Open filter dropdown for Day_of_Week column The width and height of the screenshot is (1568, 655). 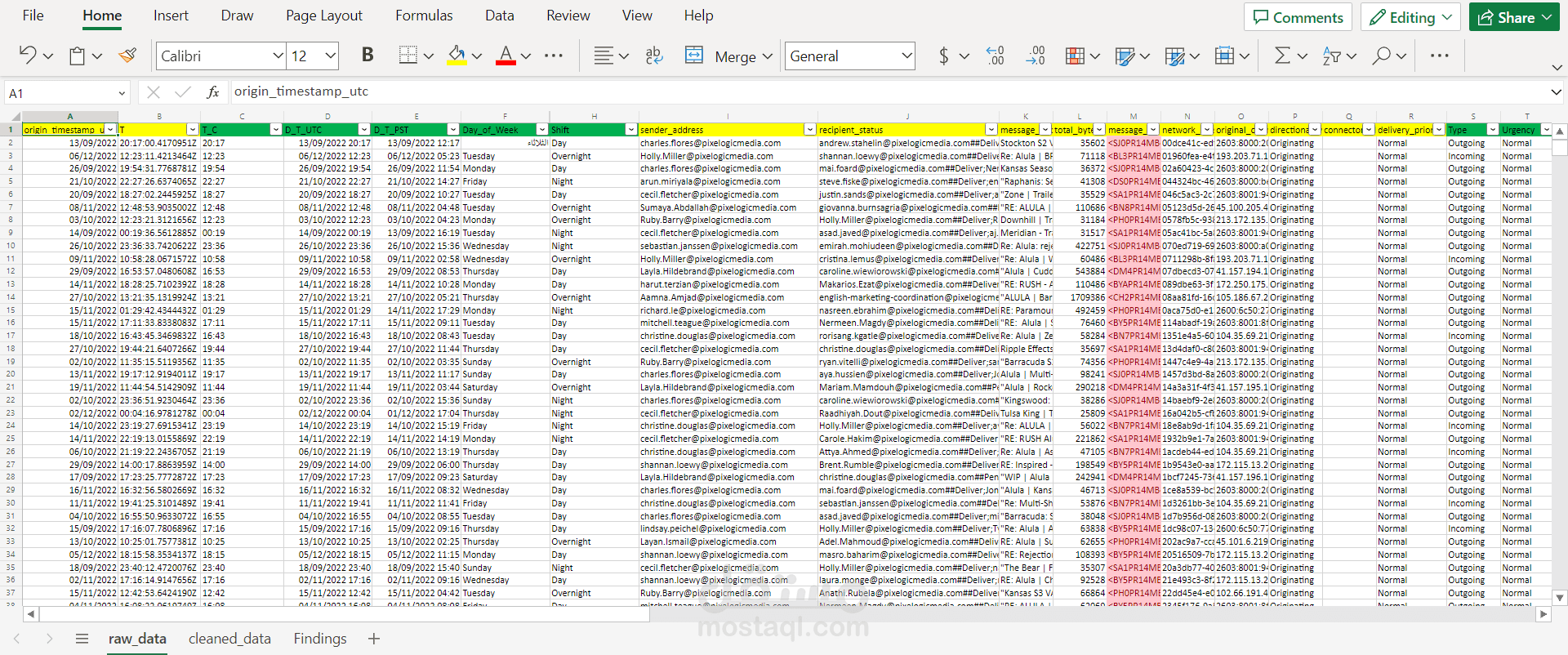(x=541, y=130)
